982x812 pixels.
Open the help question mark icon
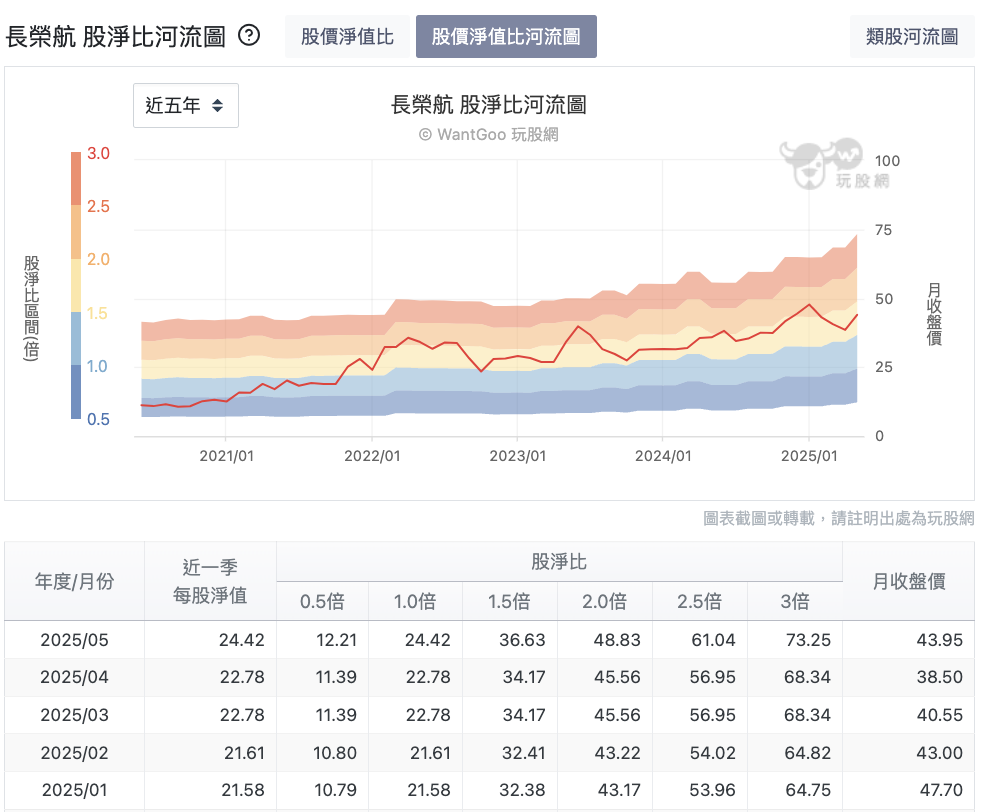[x=249, y=35]
